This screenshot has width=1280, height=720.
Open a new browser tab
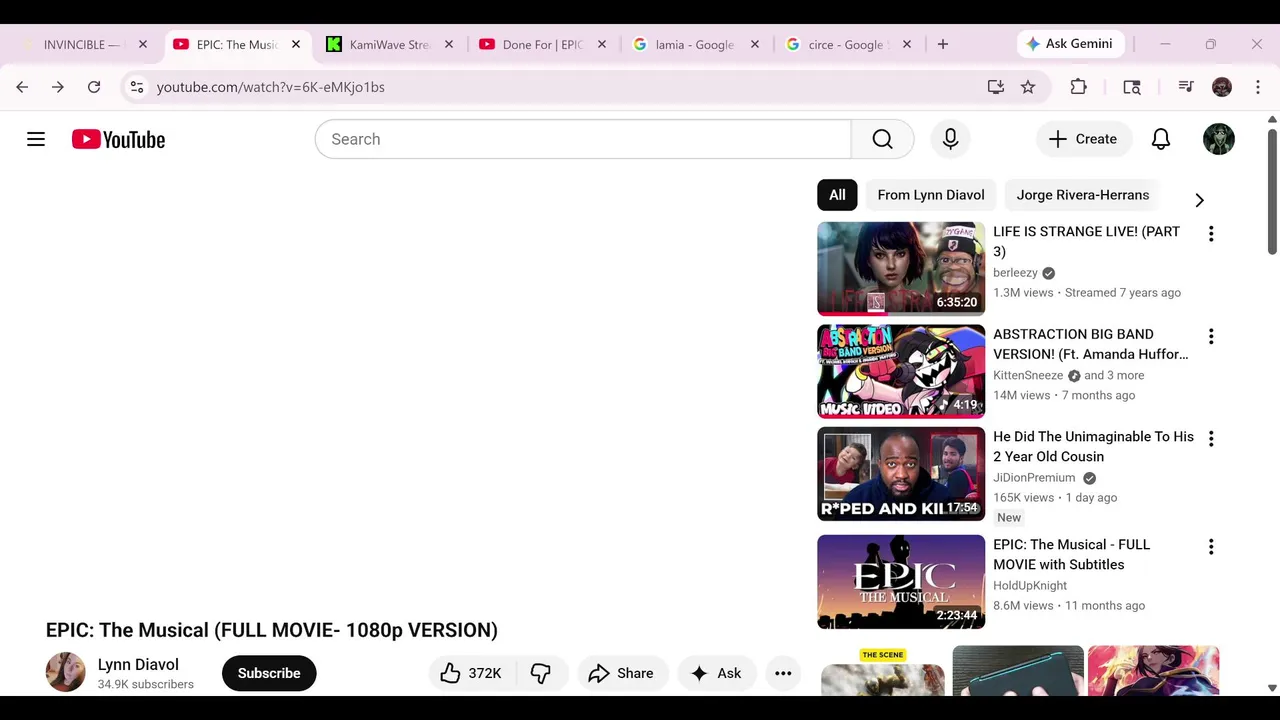[x=942, y=44]
